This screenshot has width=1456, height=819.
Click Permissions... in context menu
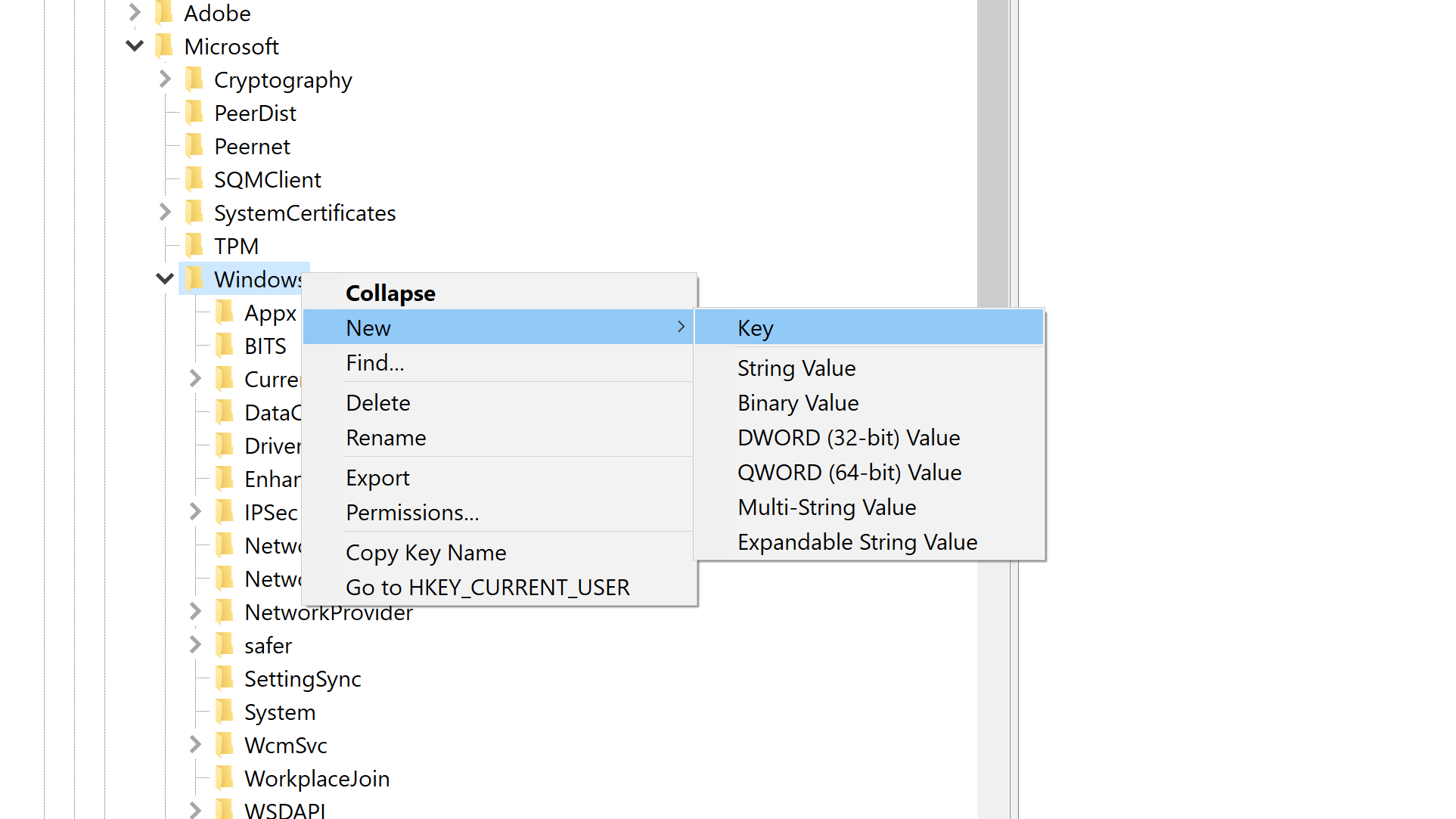(x=412, y=513)
